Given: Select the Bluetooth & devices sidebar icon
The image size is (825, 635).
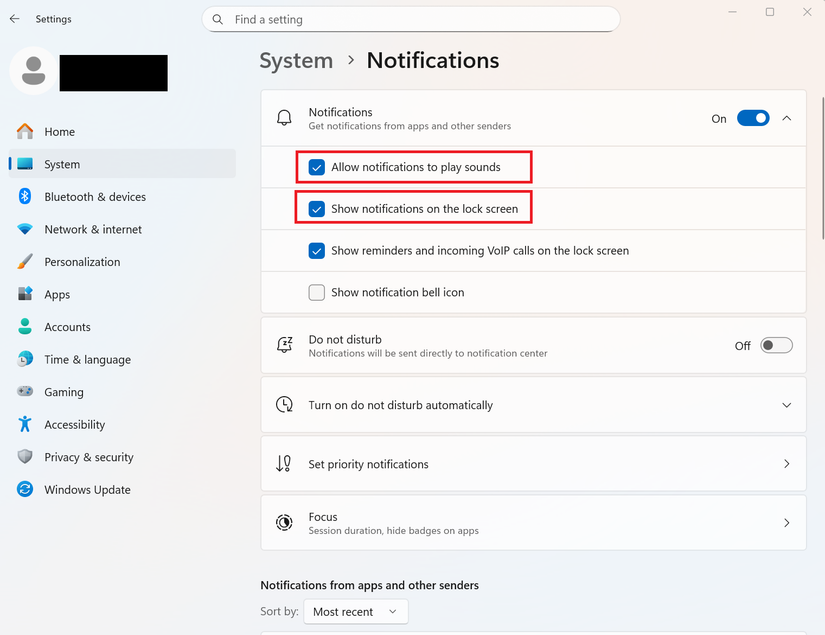Looking at the screenshot, I should [24, 197].
